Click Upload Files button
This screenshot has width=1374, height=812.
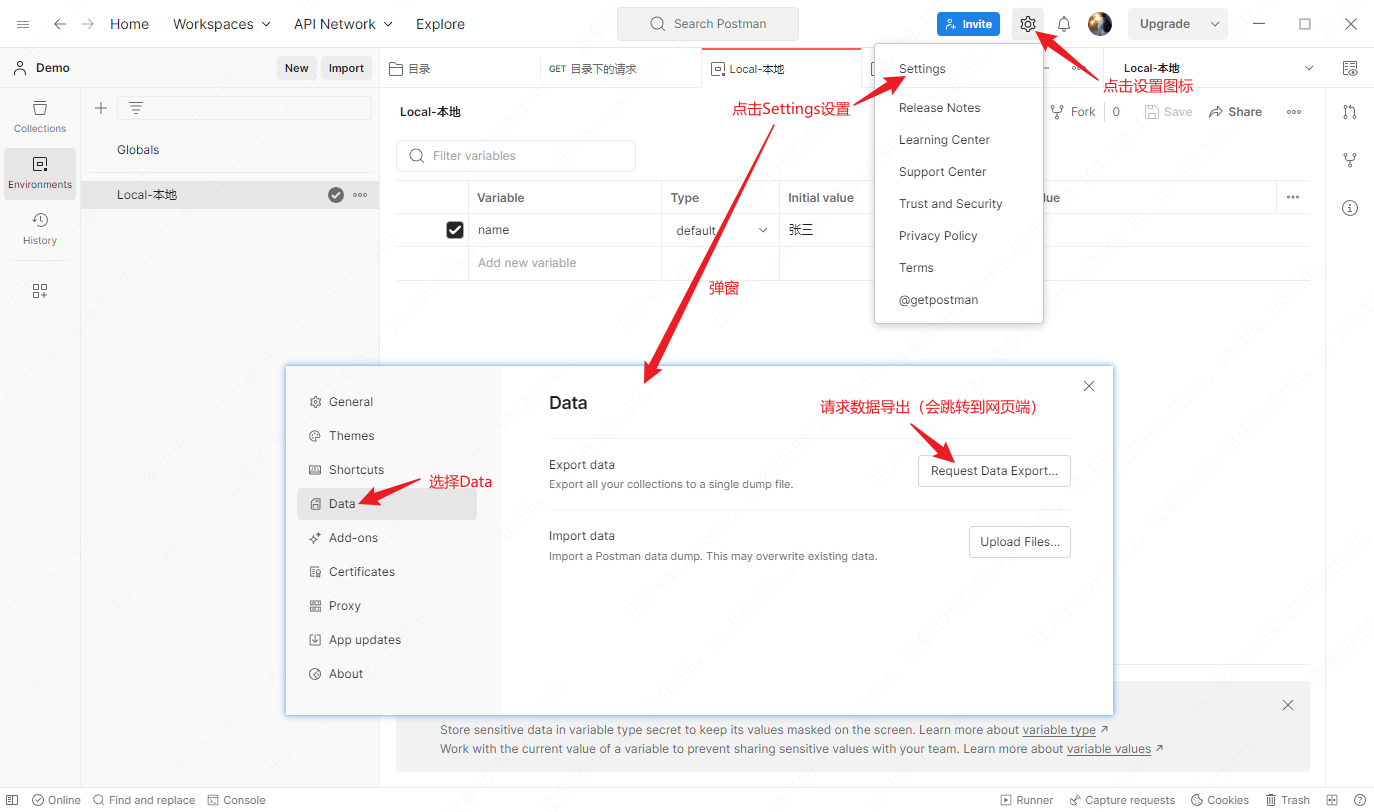[1019, 542]
